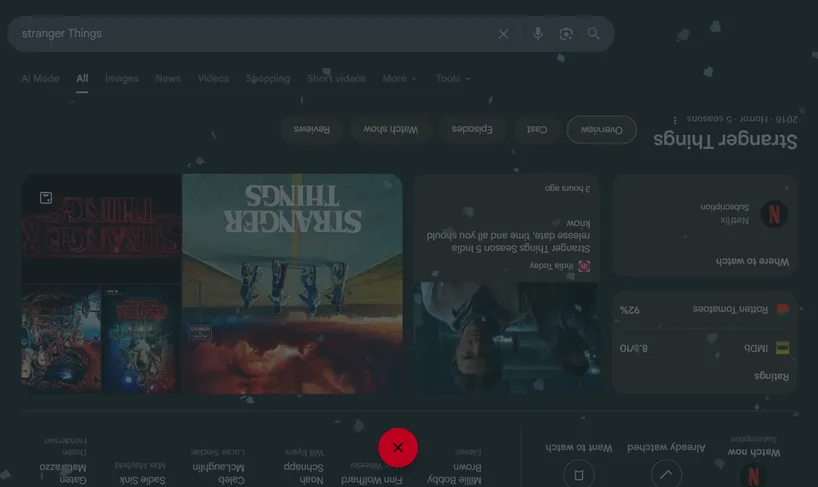
Task: Open the three-dot menu beside 2016 Horror info
Action: pyautogui.click(x=675, y=119)
